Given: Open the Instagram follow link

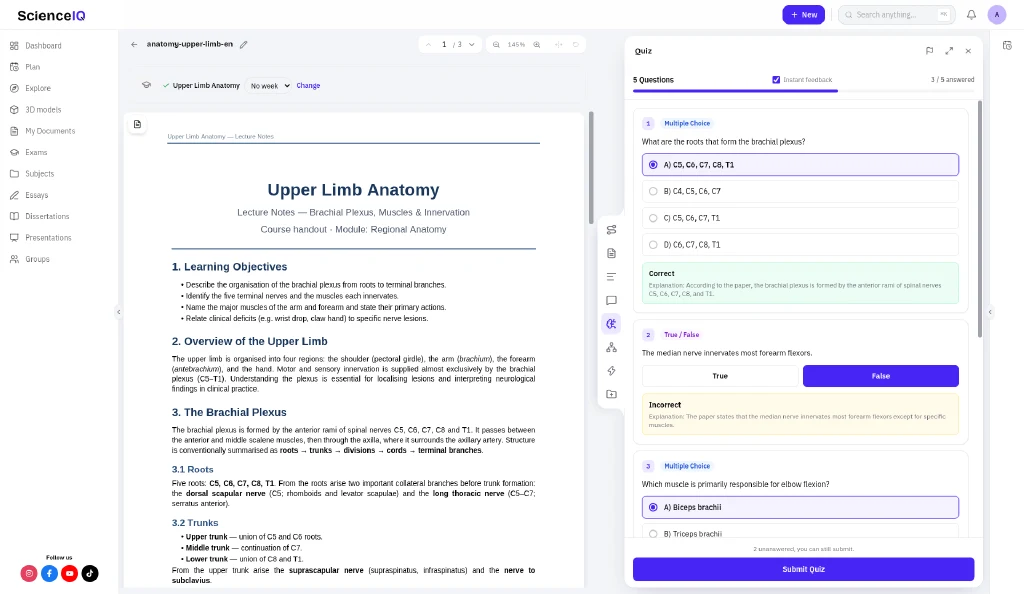Looking at the screenshot, I should coord(29,573).
